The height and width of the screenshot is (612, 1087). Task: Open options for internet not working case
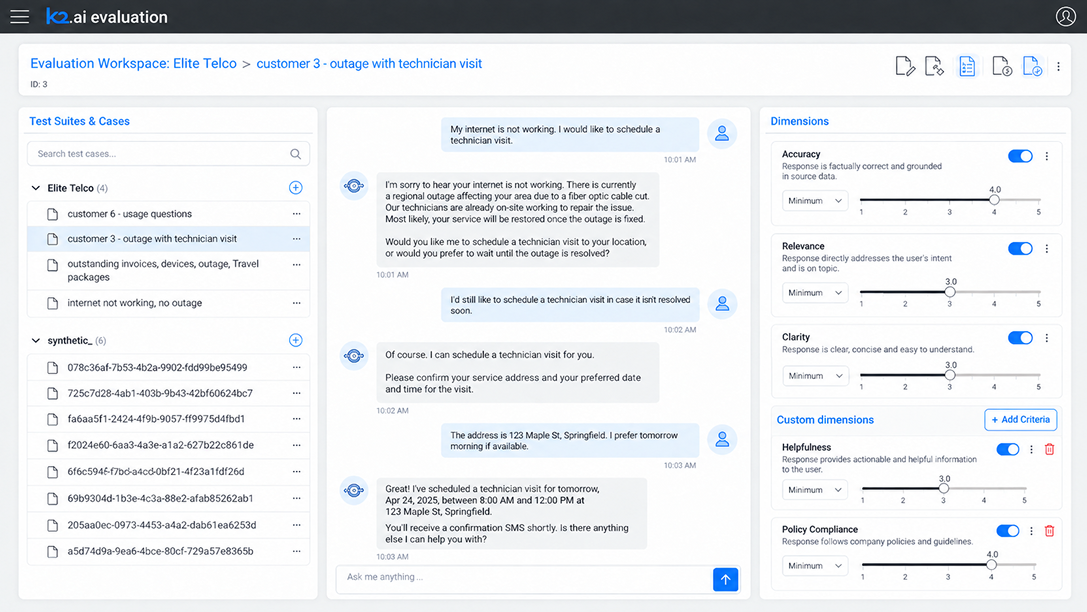coord(297,303)
